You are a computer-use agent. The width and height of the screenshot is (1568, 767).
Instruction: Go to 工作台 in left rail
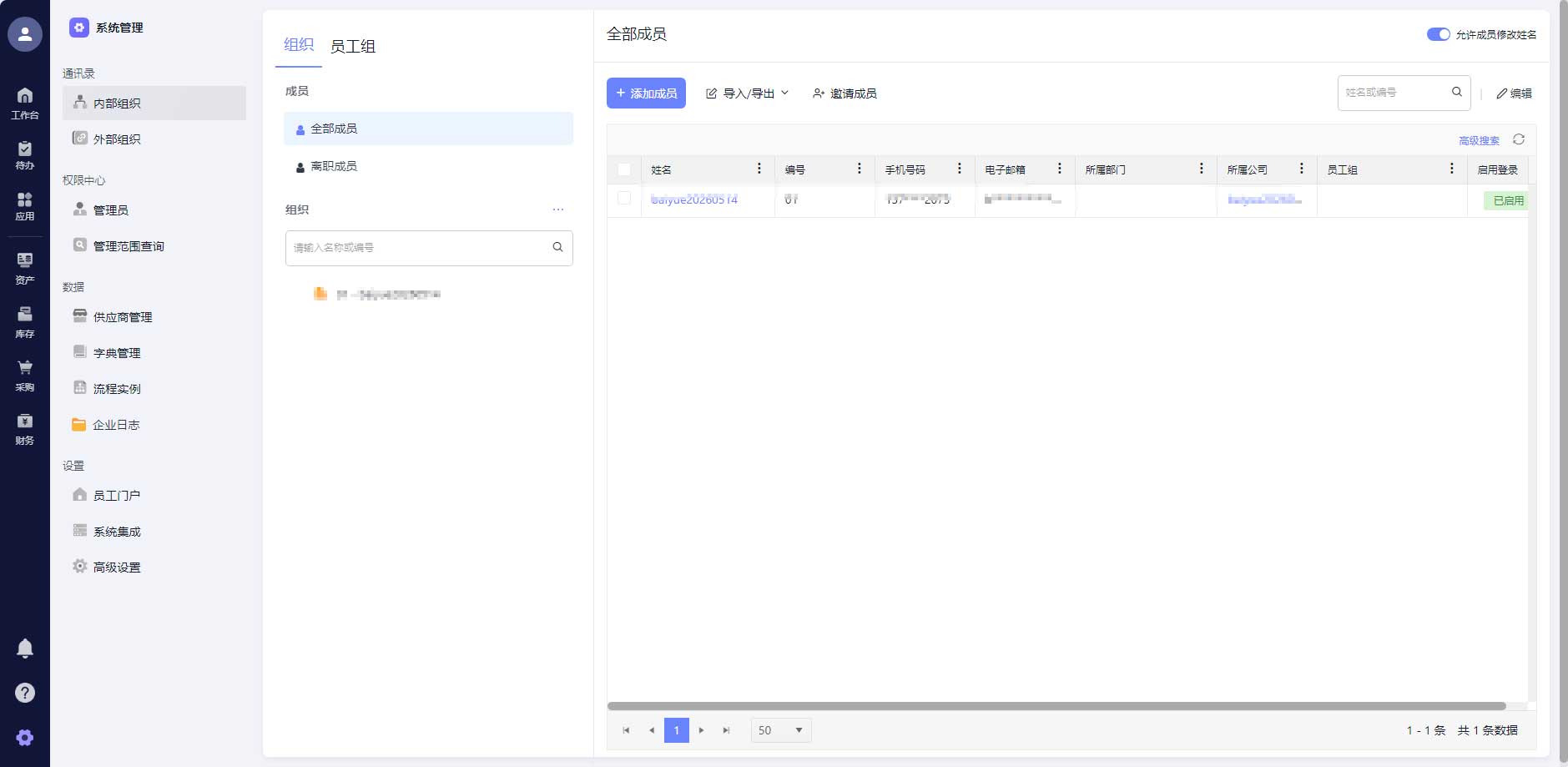click(x=25, y=103)
